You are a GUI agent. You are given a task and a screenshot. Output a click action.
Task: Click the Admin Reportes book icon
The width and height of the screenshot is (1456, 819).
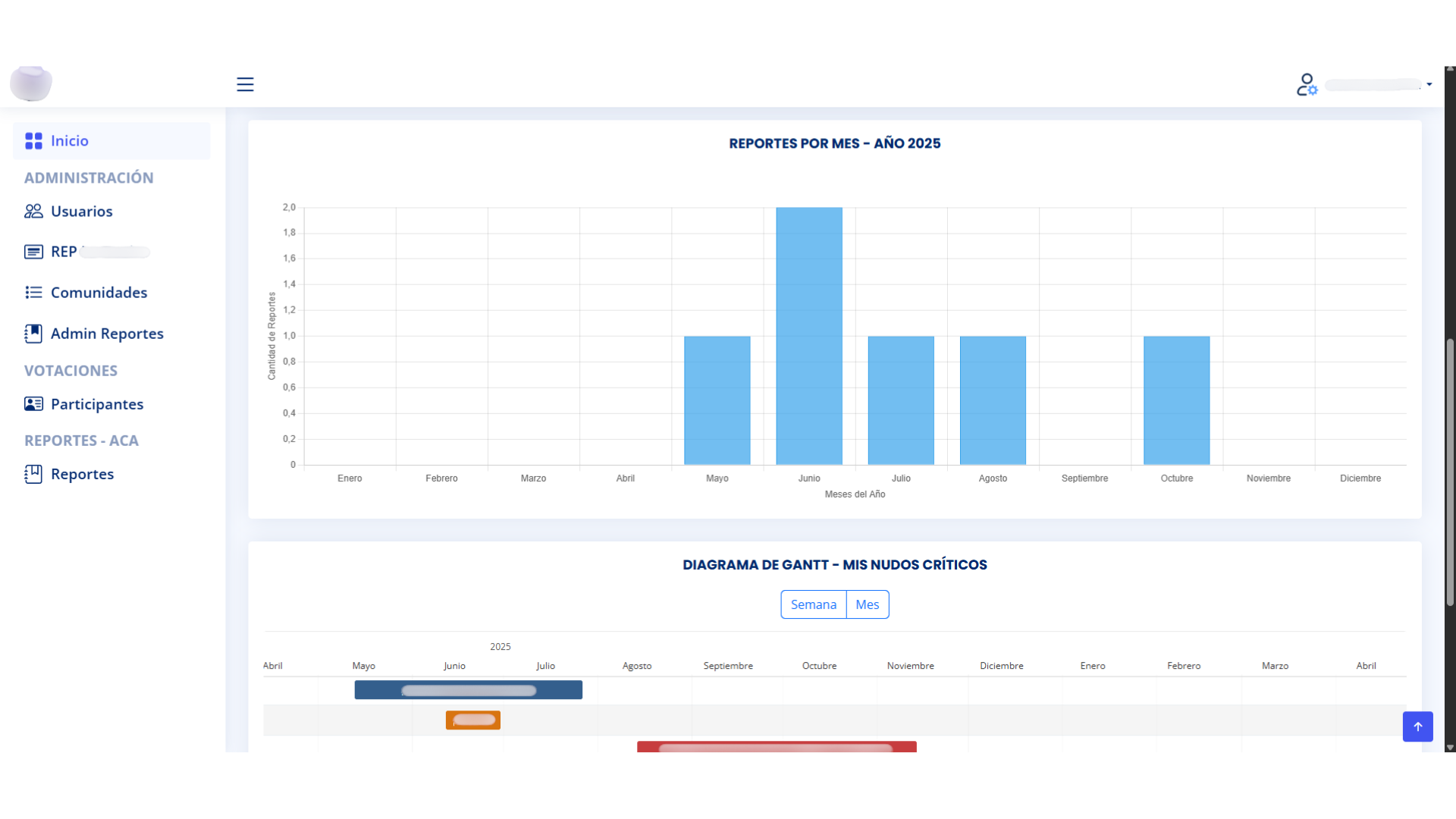pos(33,334)
